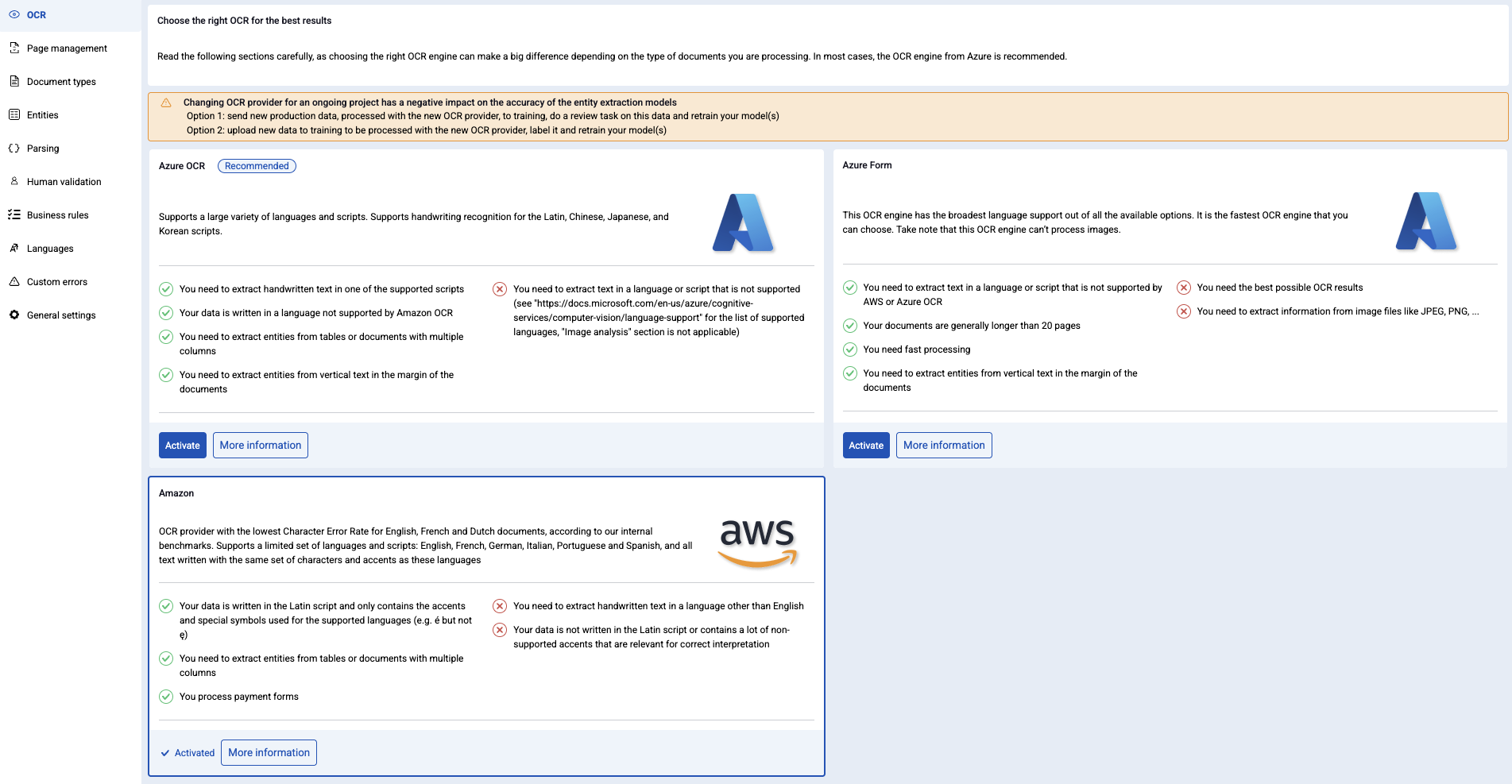Viewport: 1512px width, 784px height.
Task: Click the Activated status on Amazon card
Action: click(x=188, y=753)
